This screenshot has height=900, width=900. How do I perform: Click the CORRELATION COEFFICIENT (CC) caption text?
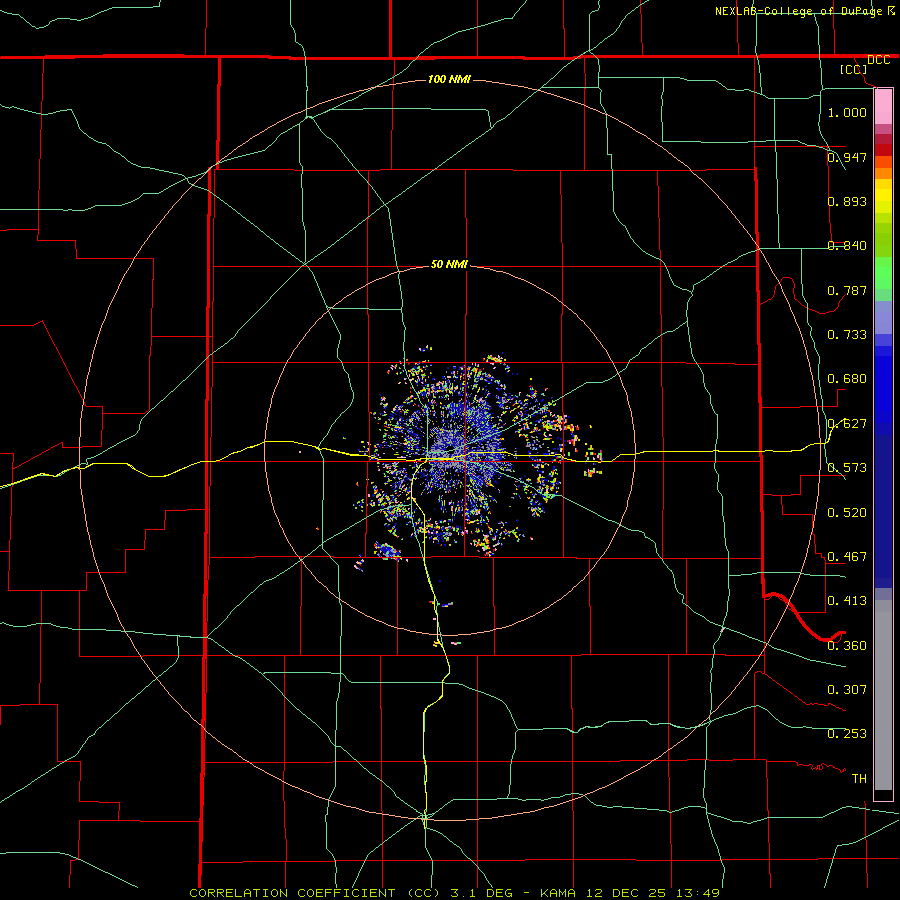click(x=307, y=893)
